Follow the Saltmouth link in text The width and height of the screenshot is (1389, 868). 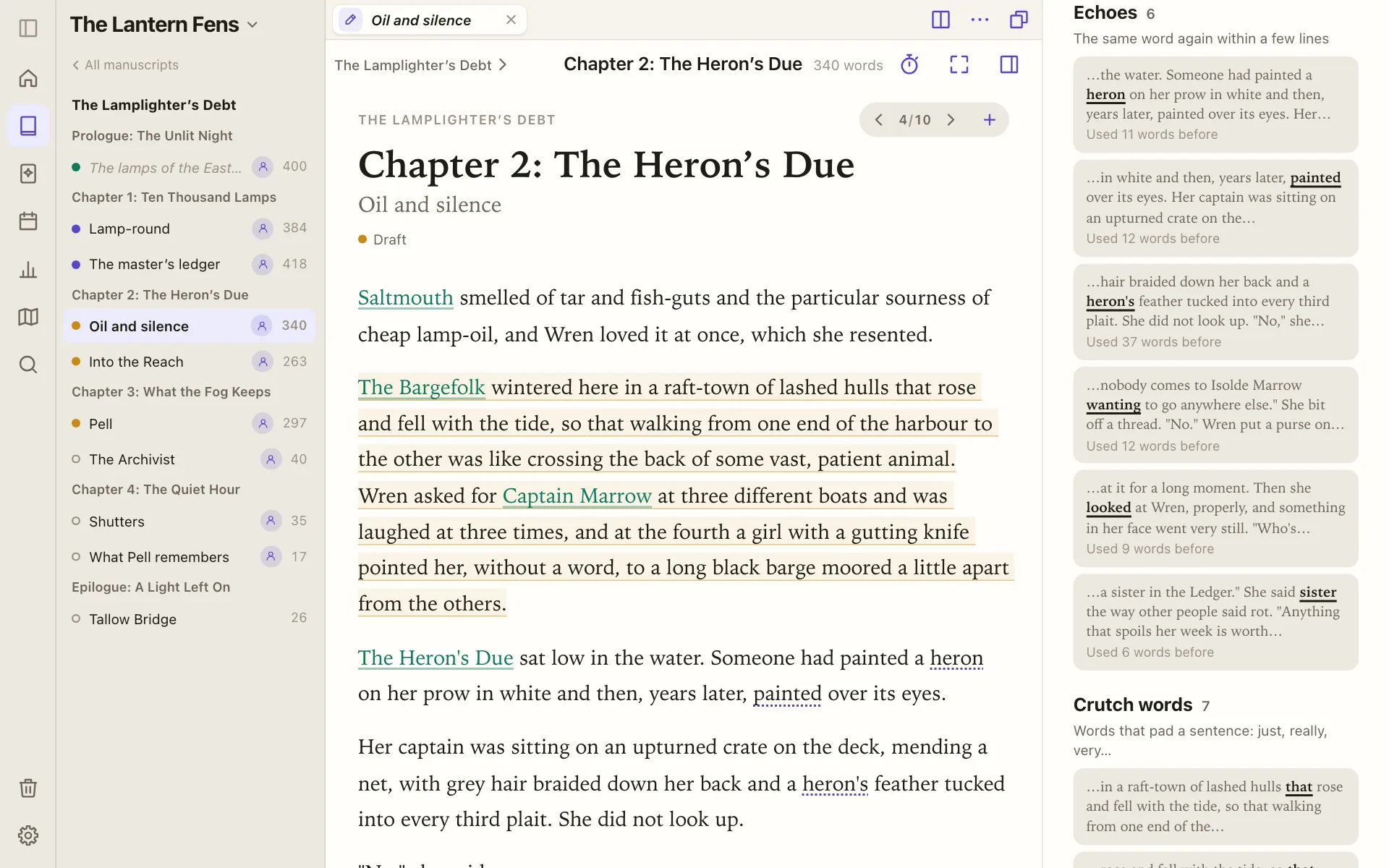[406, 298]
